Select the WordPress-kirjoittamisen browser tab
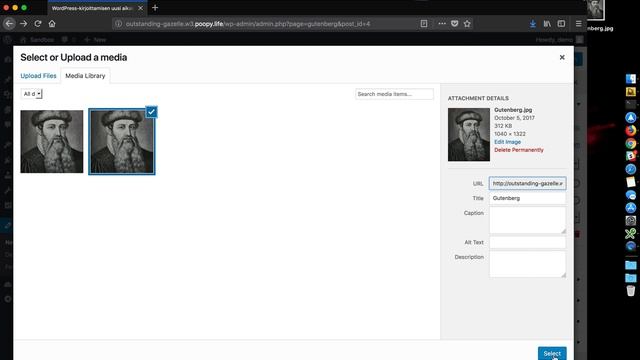This screenshot has width=640, height=360. point(92,8)
